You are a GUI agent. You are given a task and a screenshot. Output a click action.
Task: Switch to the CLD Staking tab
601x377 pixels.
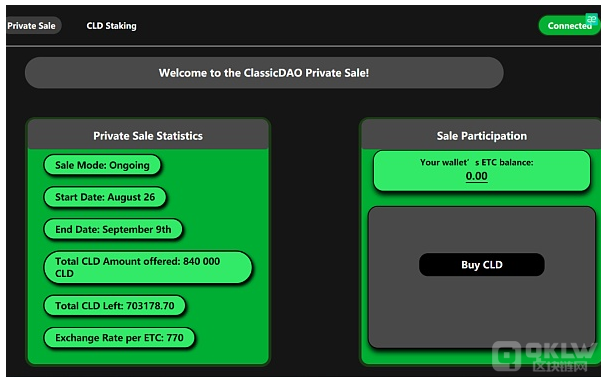coord(111,26)
